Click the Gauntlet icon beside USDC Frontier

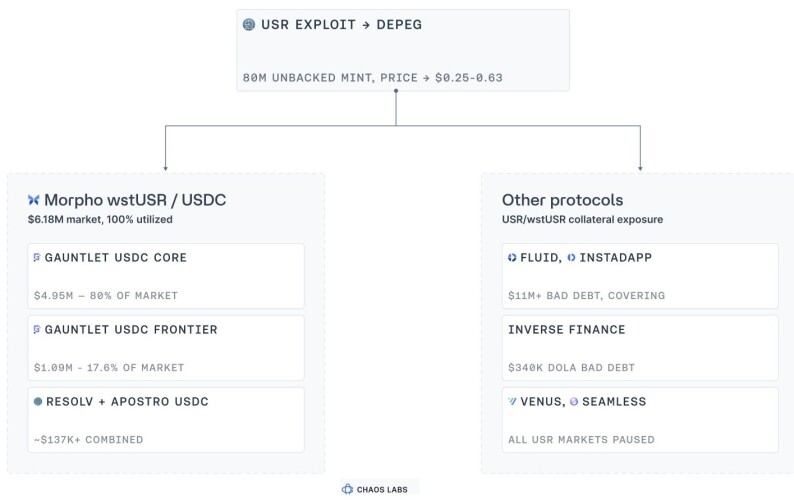36,329
